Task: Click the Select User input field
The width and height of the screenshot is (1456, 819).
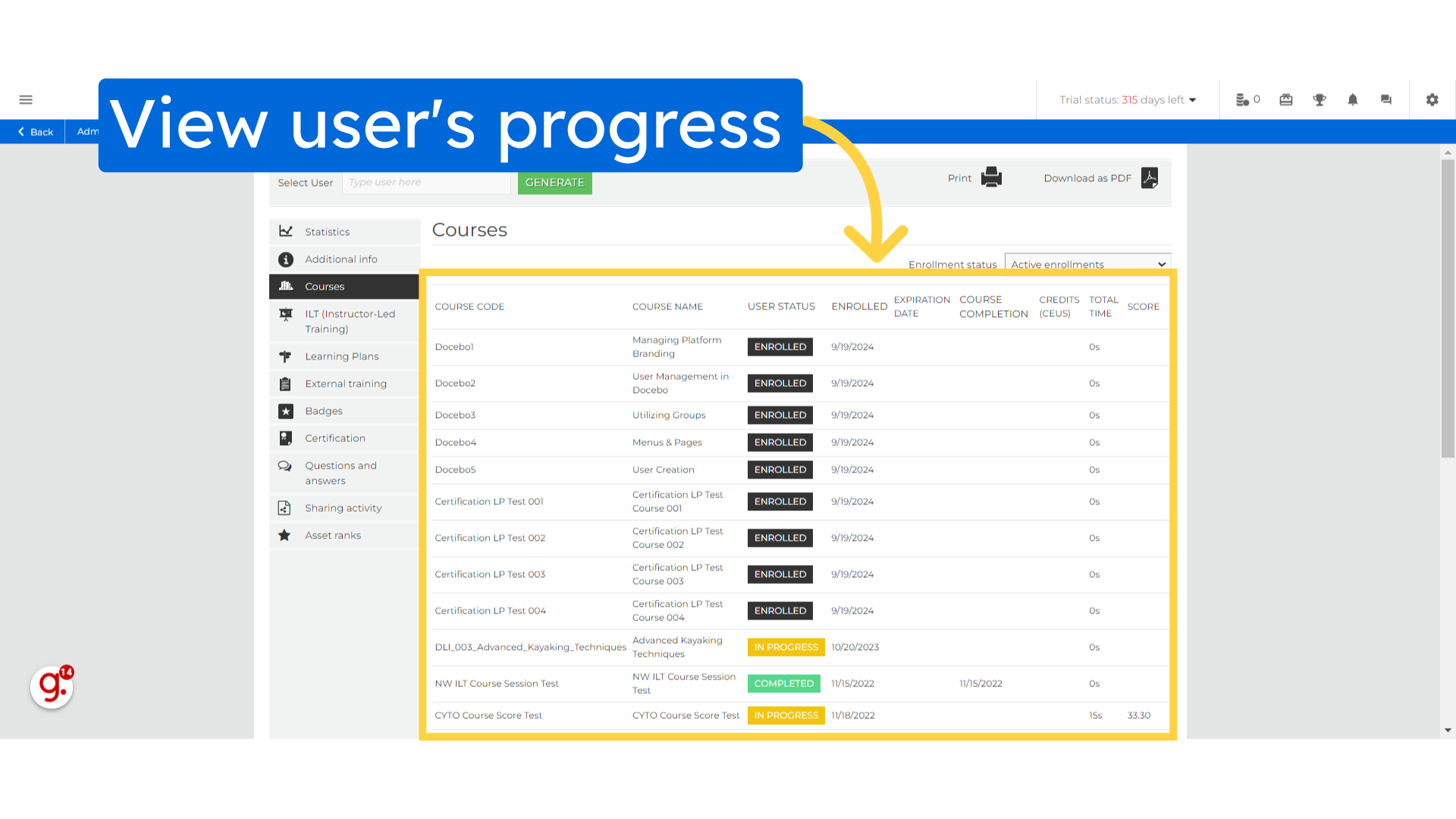Action: click(x=426, y=182)
